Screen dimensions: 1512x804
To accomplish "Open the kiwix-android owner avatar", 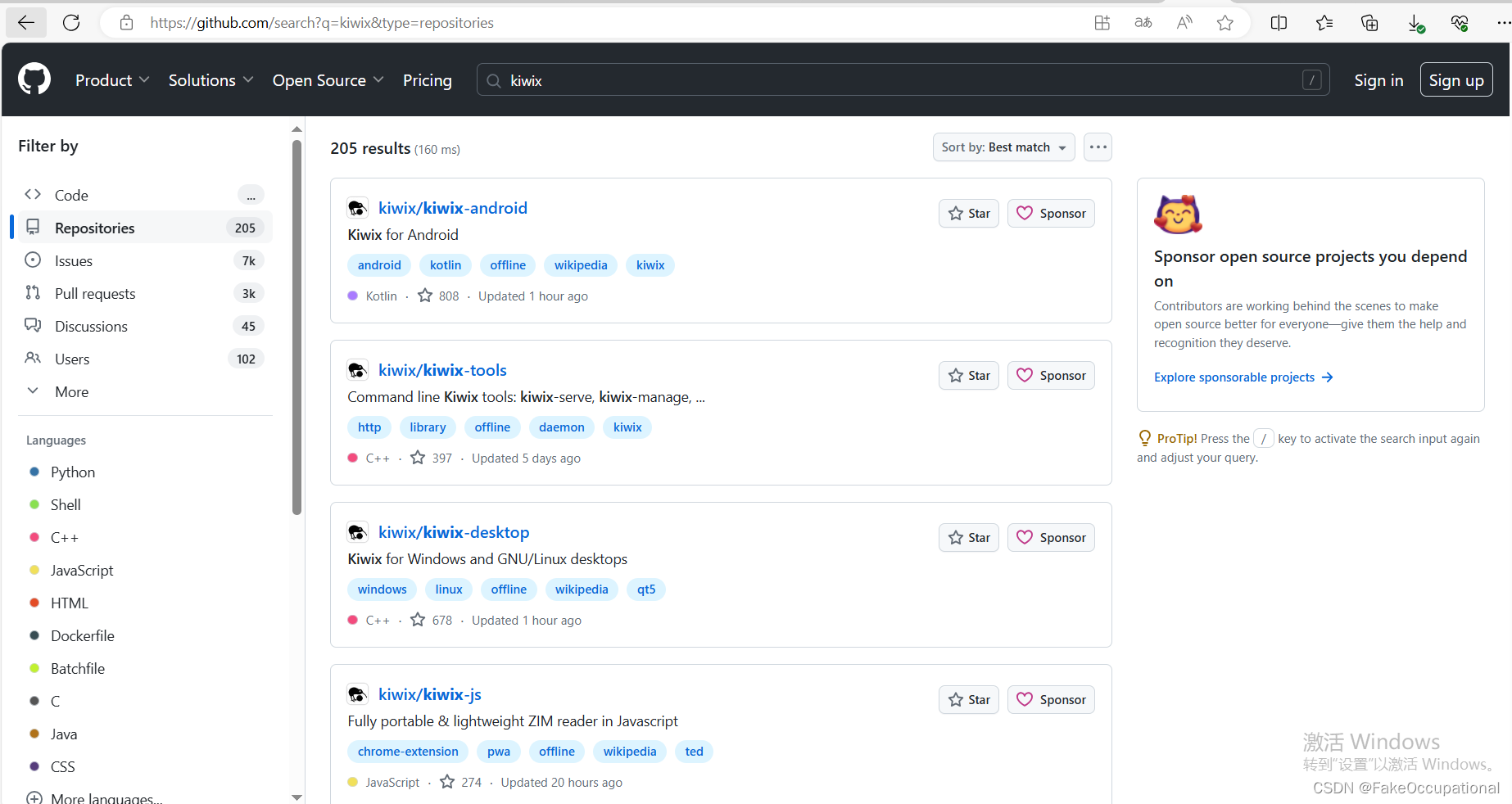I will (357, 208).
